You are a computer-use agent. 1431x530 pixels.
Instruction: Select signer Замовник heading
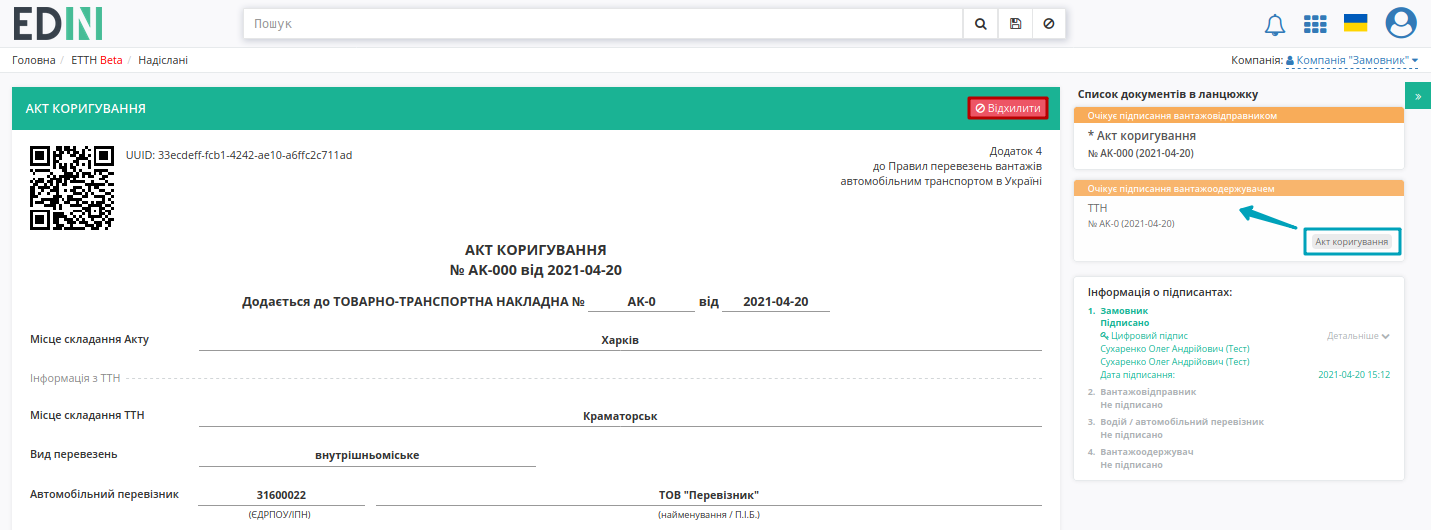pos(1125,311)
